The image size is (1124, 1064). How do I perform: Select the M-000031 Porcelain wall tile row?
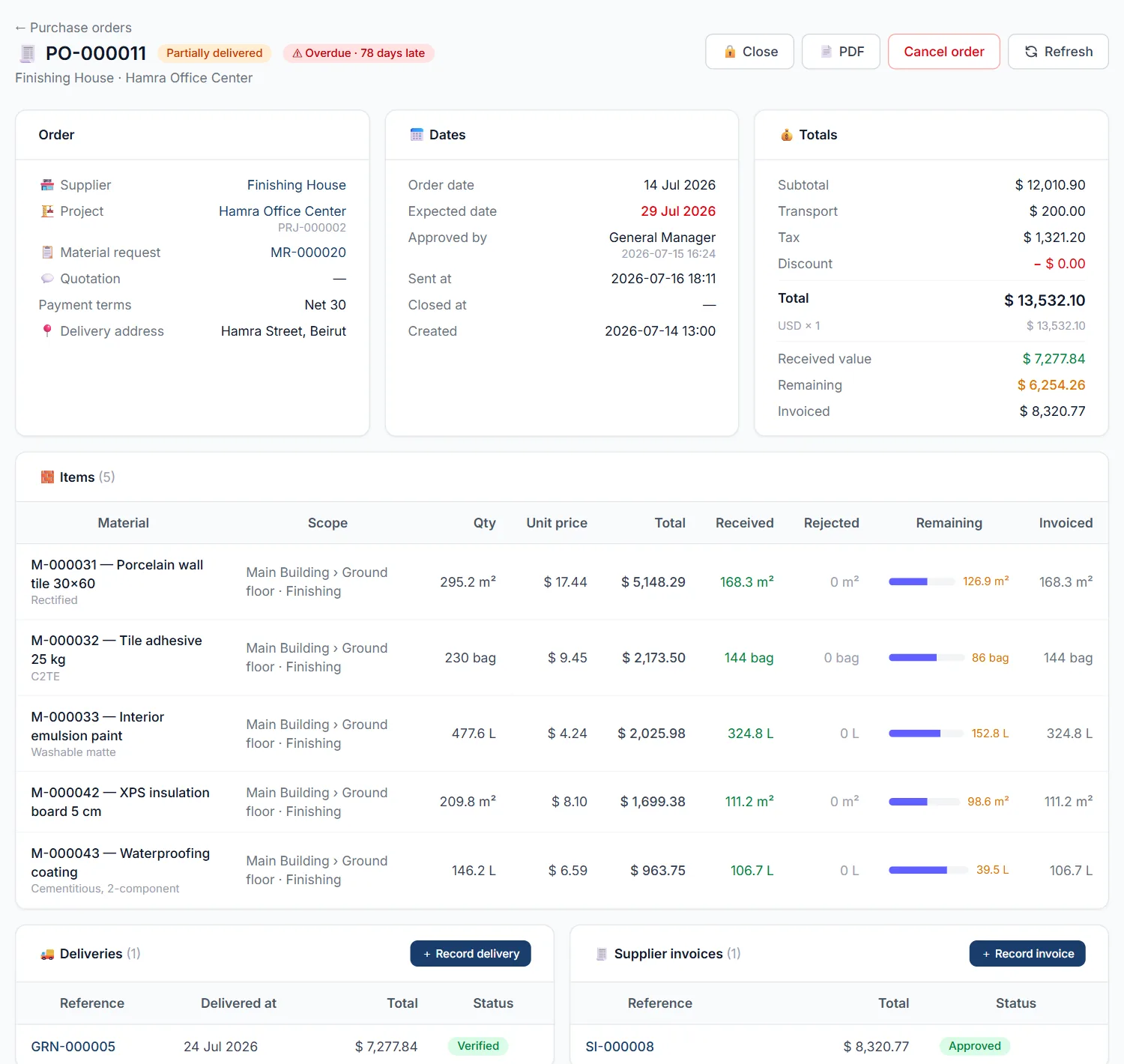[562, 582]
